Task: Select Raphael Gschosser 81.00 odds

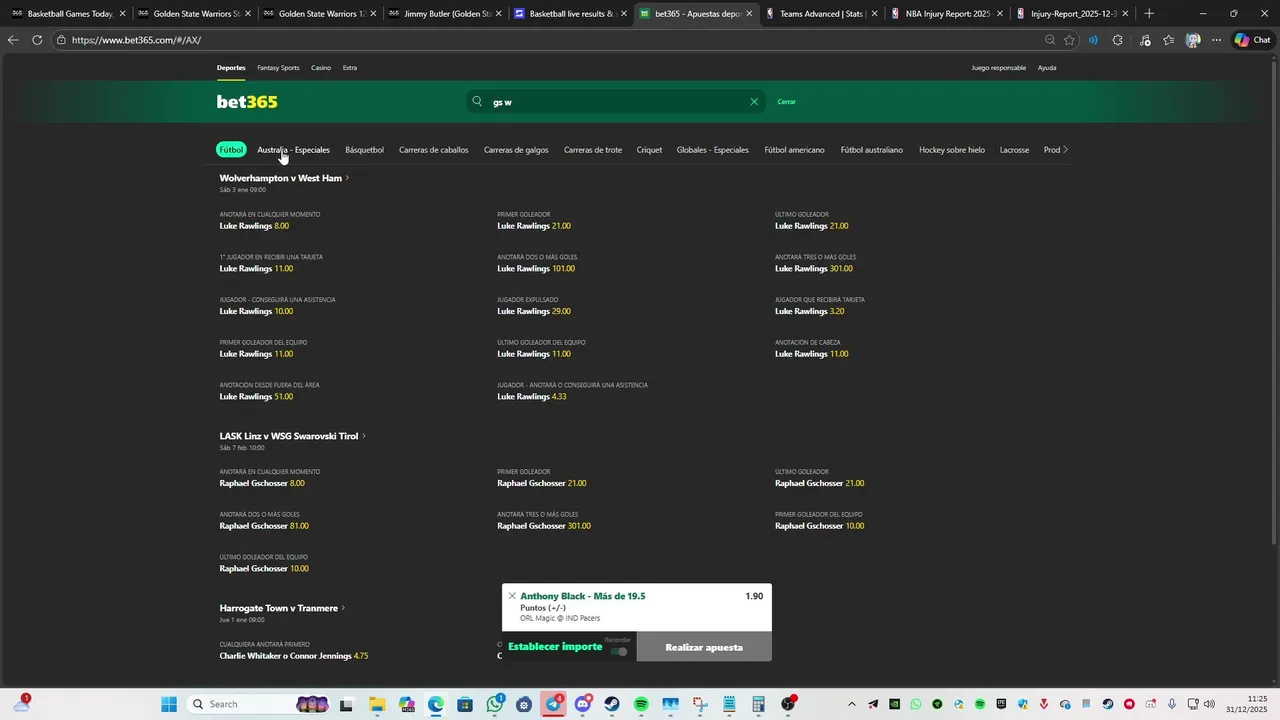Action: [x=264, y=526]
